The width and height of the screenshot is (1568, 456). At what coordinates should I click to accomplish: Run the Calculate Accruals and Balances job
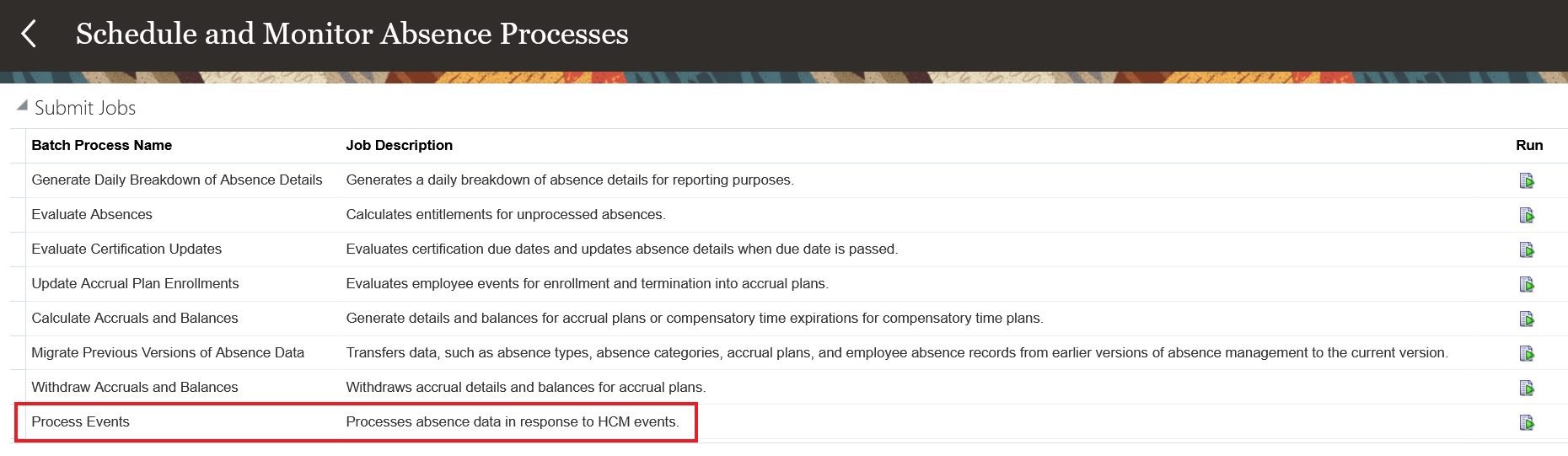click(1527, 319)
